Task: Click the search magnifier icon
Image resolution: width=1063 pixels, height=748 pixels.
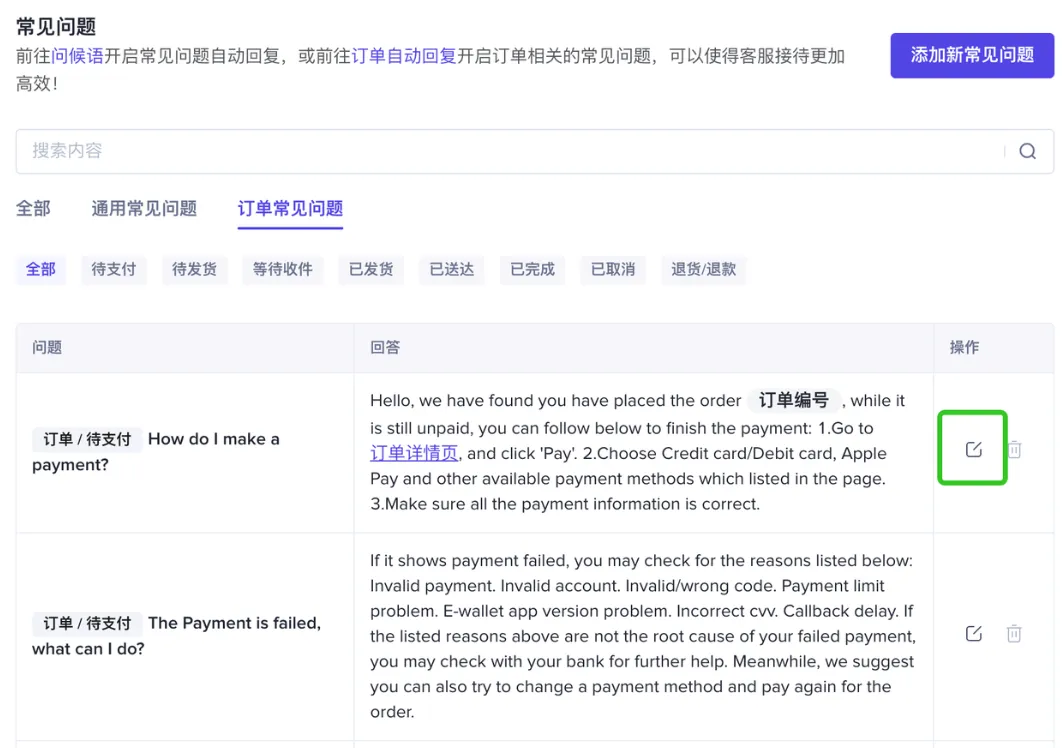Action: [1028, 151]
